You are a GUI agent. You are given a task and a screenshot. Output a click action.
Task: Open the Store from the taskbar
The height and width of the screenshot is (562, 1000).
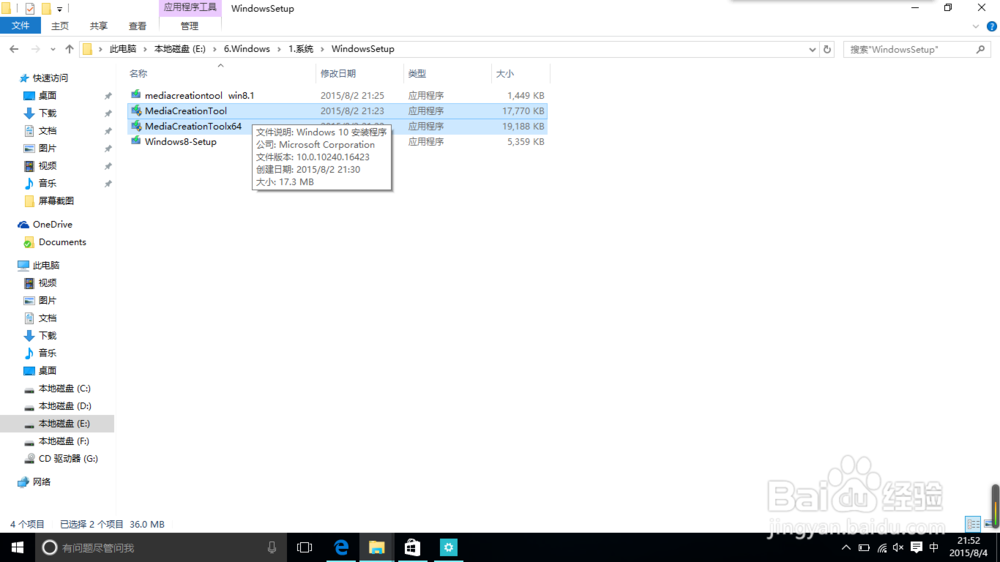tap(413, 547)
